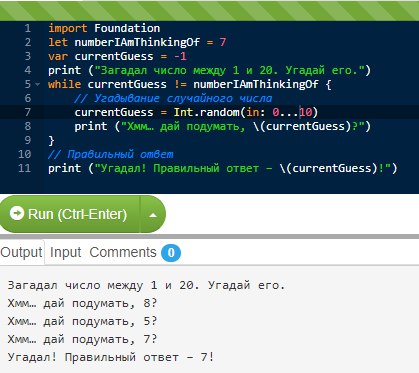This screenshot has width=419, height=373.
Task: Click output line 'Угадал! Правильный ответ – 7!'
Action: 111,357
